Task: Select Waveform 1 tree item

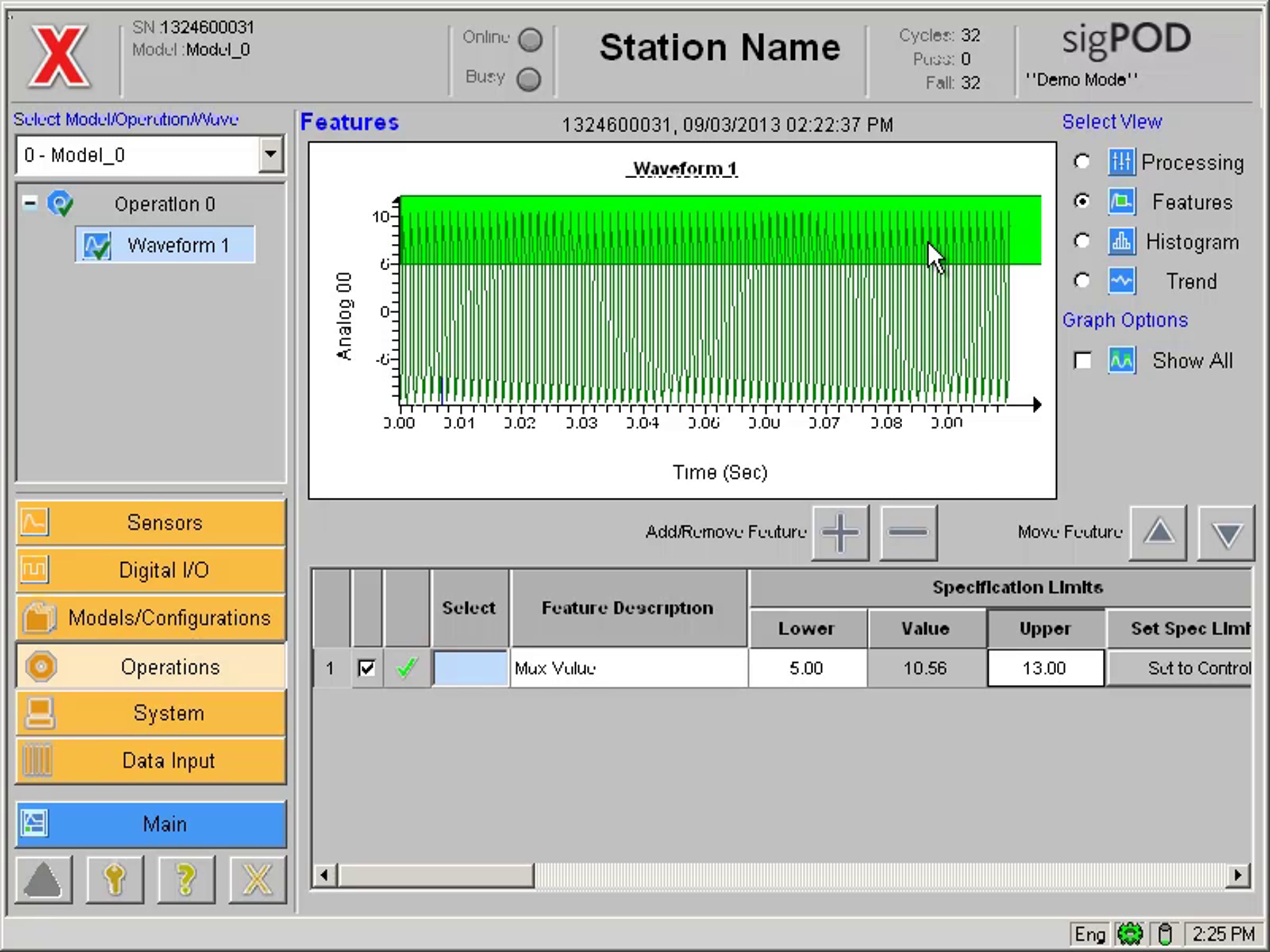Action: tap(165, 245)
